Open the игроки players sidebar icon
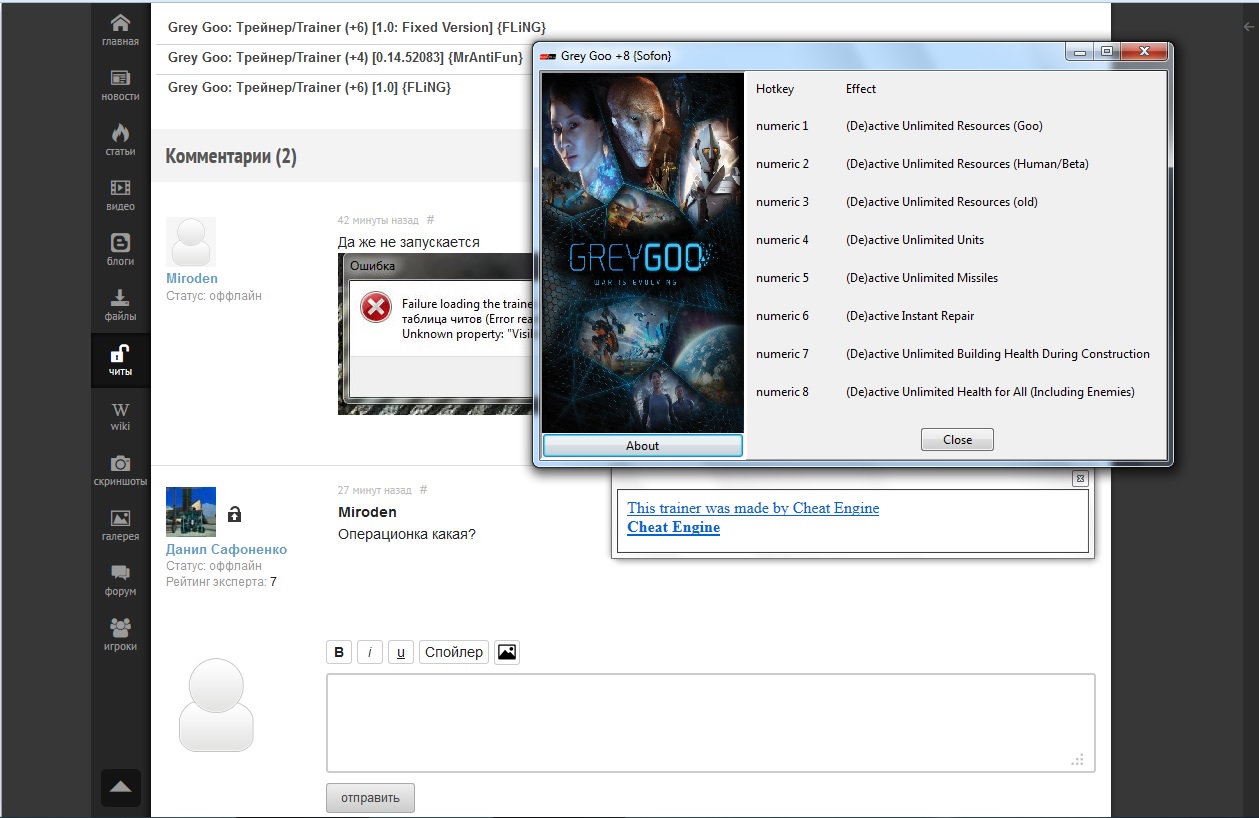1259x818 pixels. point(120,635)
